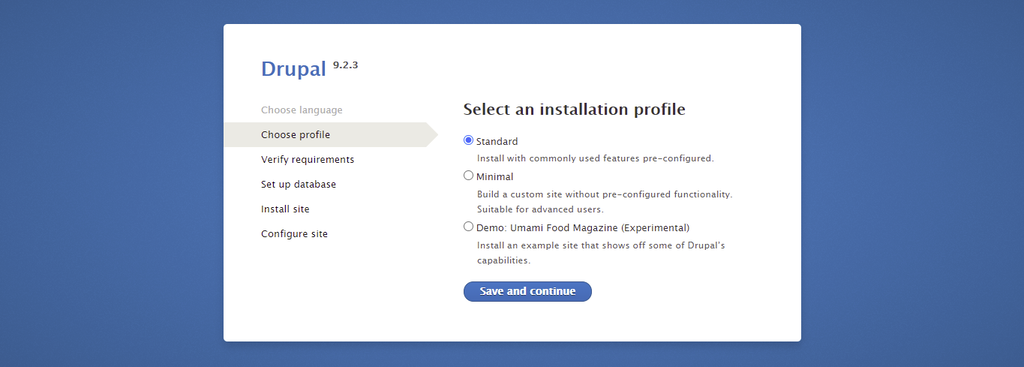
Task: Click the Drupal title logo text
Action: (293, 69)
